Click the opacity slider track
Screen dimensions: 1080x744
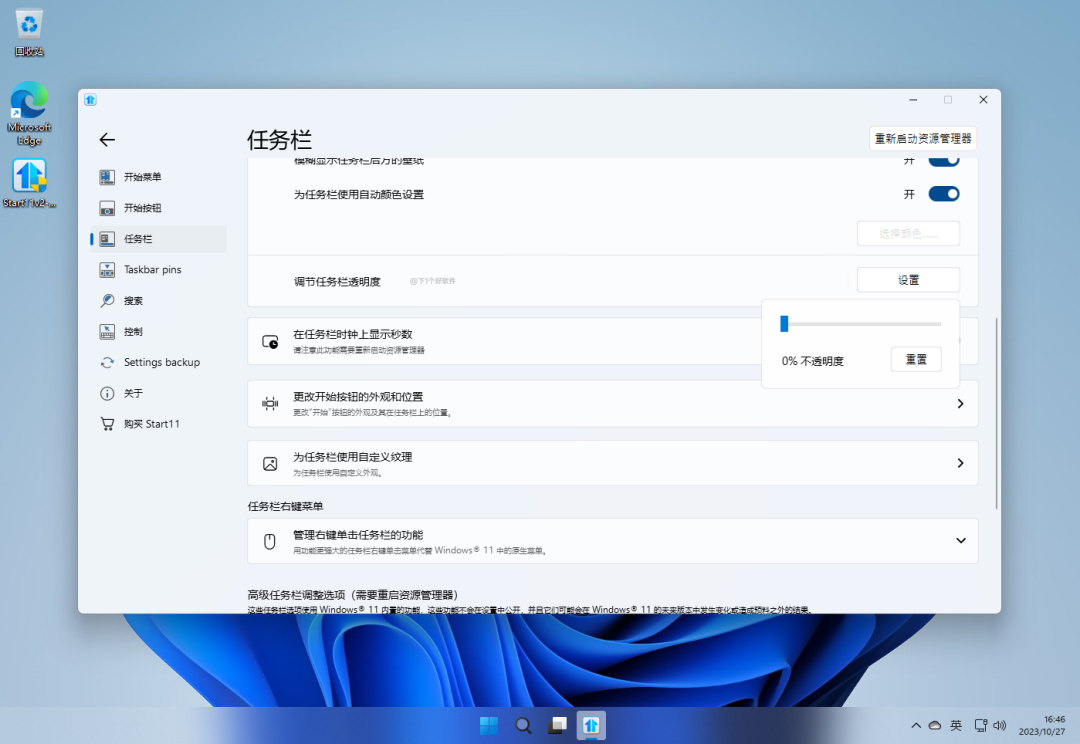[x=861, y=324]
